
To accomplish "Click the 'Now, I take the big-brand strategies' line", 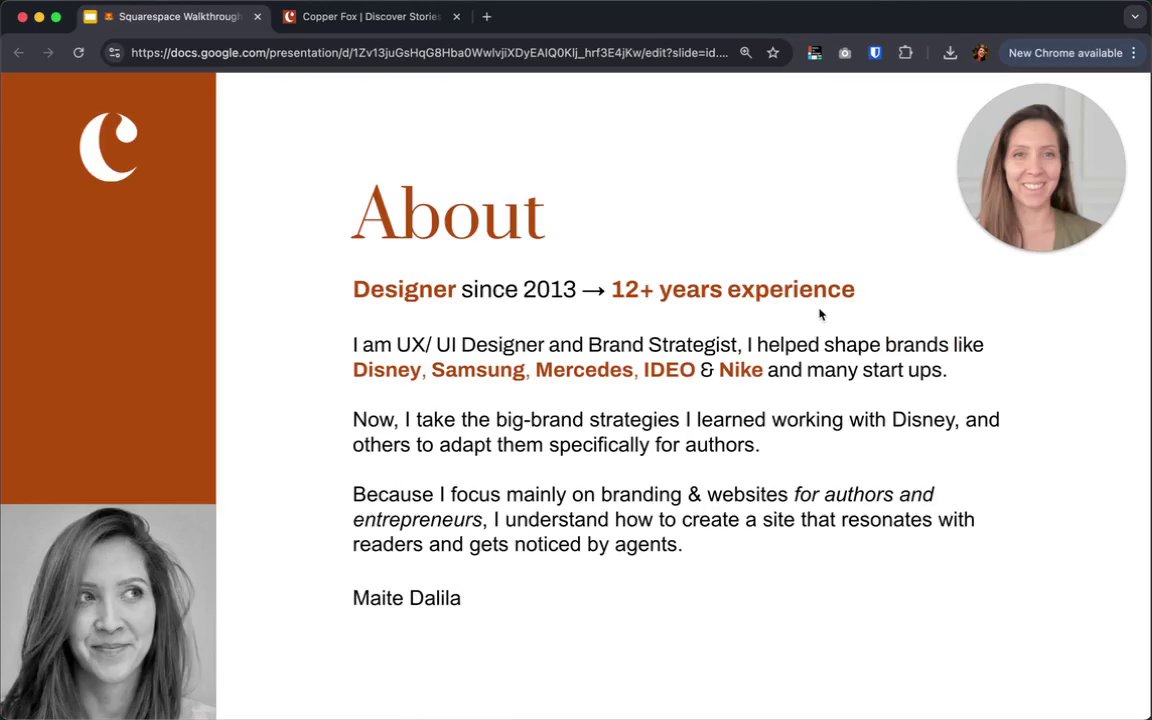I will [676, 420].
